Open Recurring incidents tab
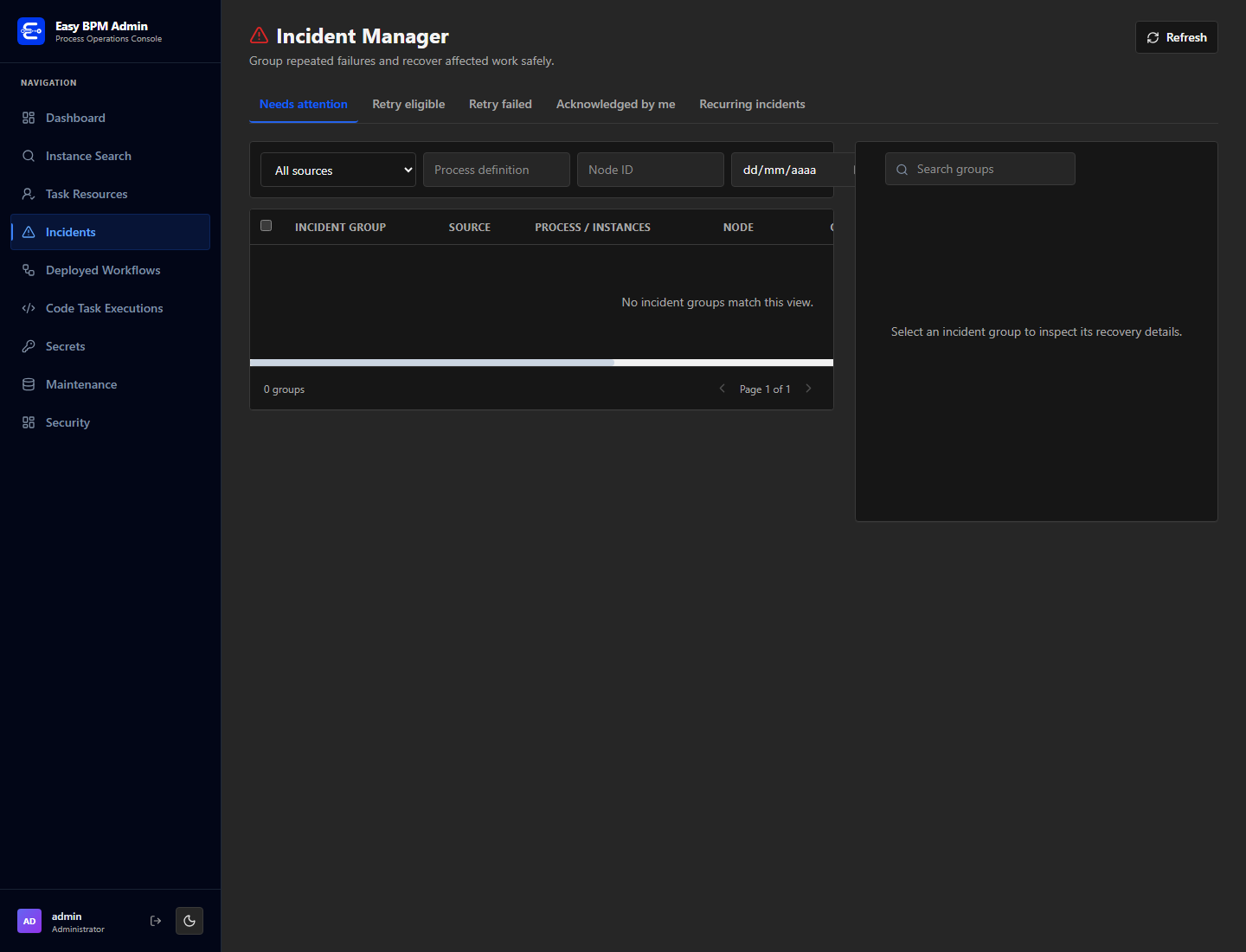 752,104
